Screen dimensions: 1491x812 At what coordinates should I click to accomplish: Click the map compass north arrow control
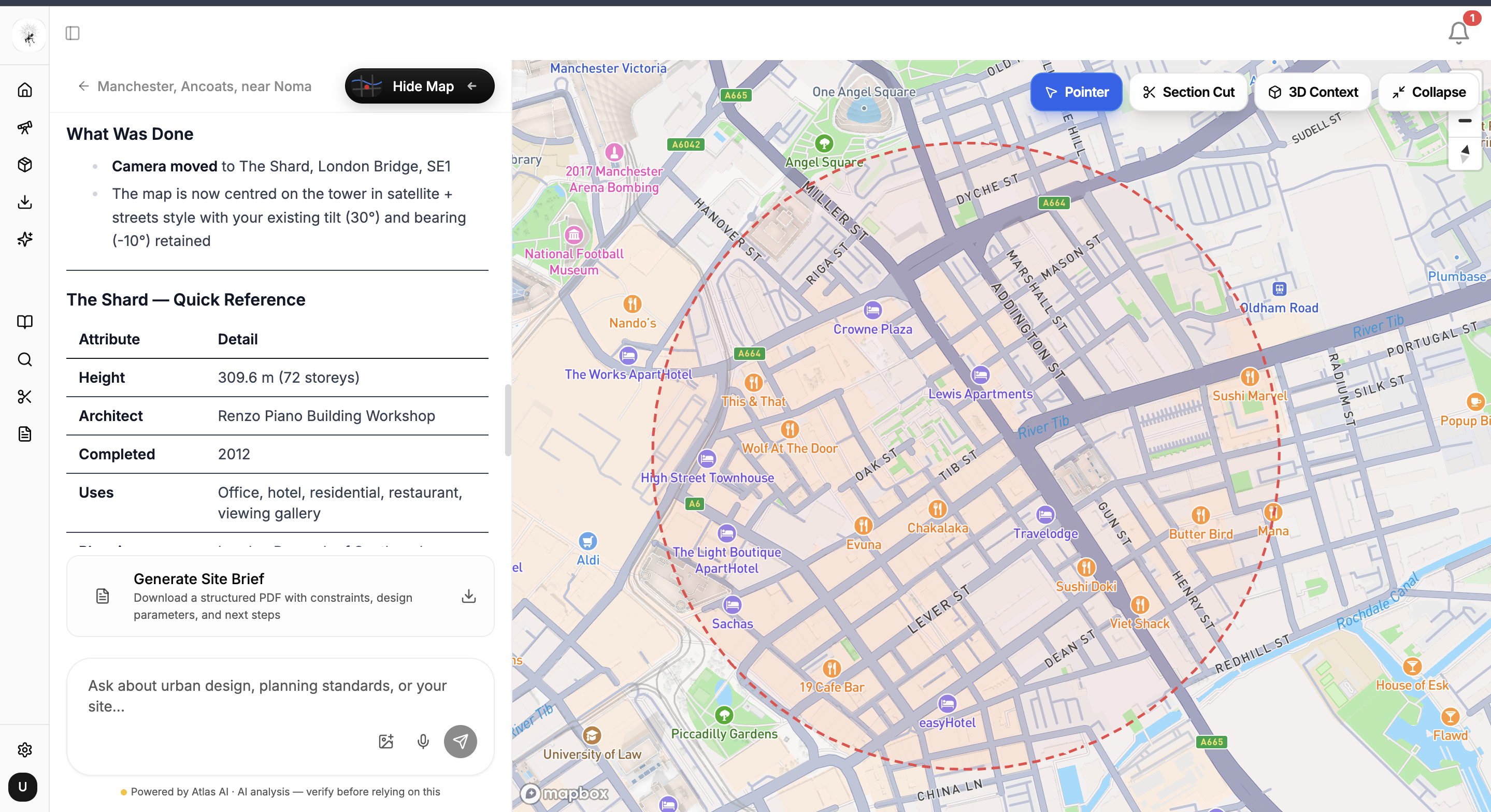pos(1465,153)
